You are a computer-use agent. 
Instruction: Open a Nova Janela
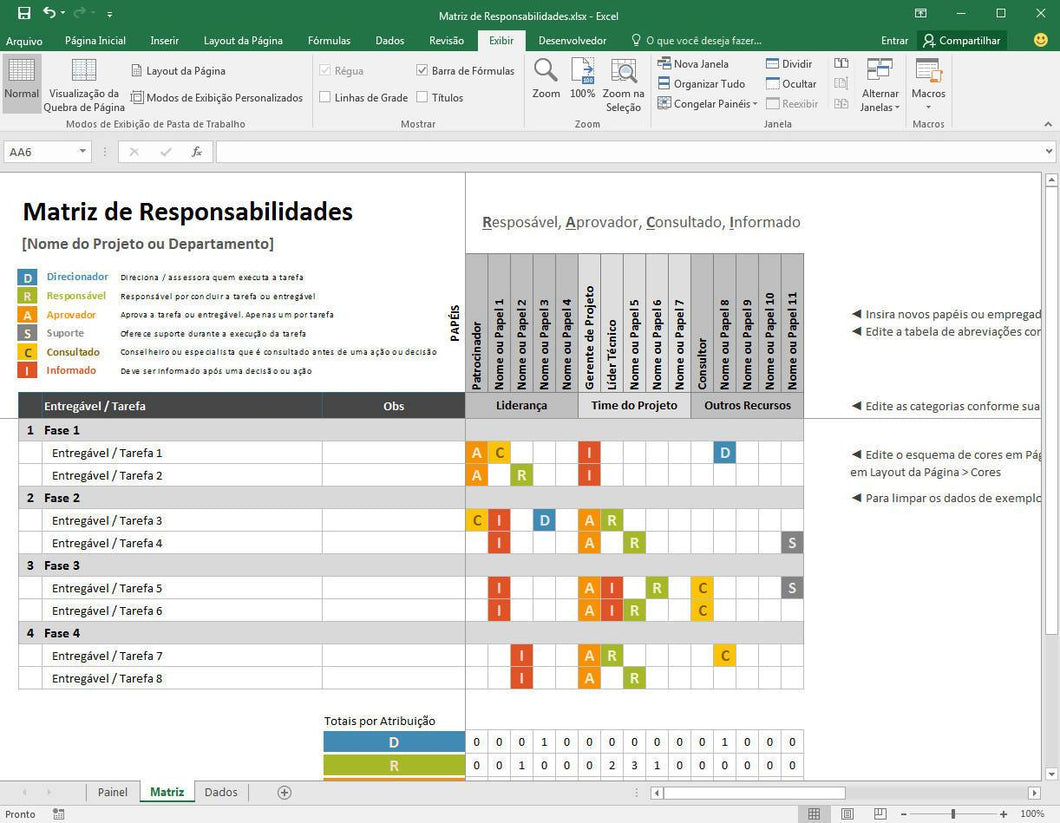tap(693, 64)
